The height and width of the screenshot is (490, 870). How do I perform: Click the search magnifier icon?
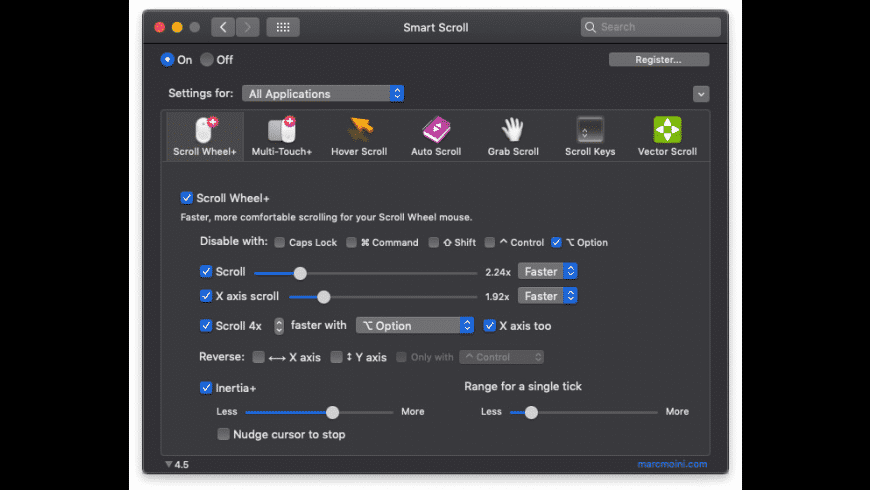[590, 27]
